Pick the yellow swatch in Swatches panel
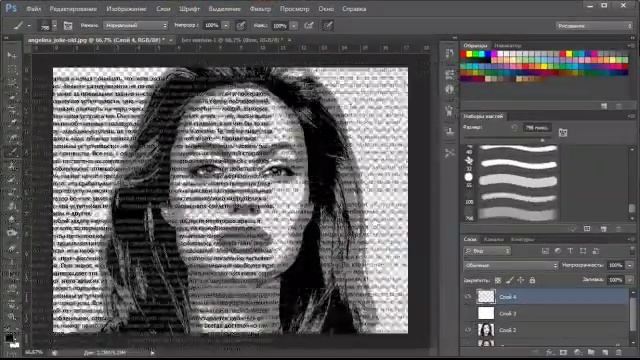The image size is (640, 360). 469,54
